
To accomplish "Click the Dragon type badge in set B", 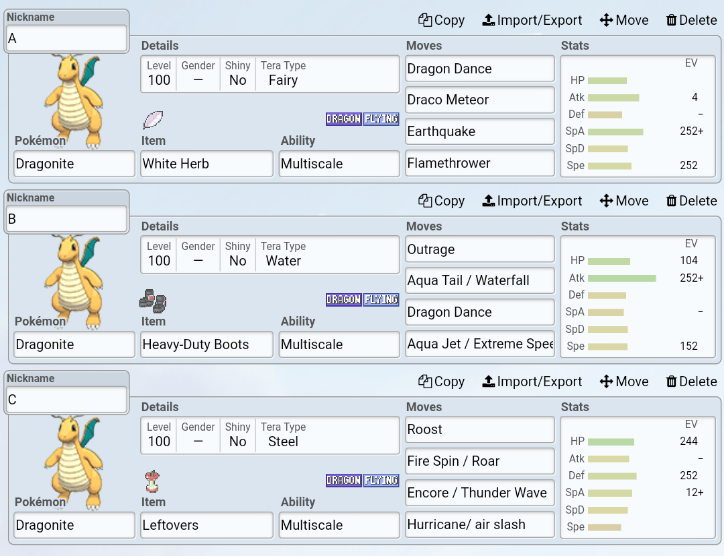I will (x=344, y=300).
